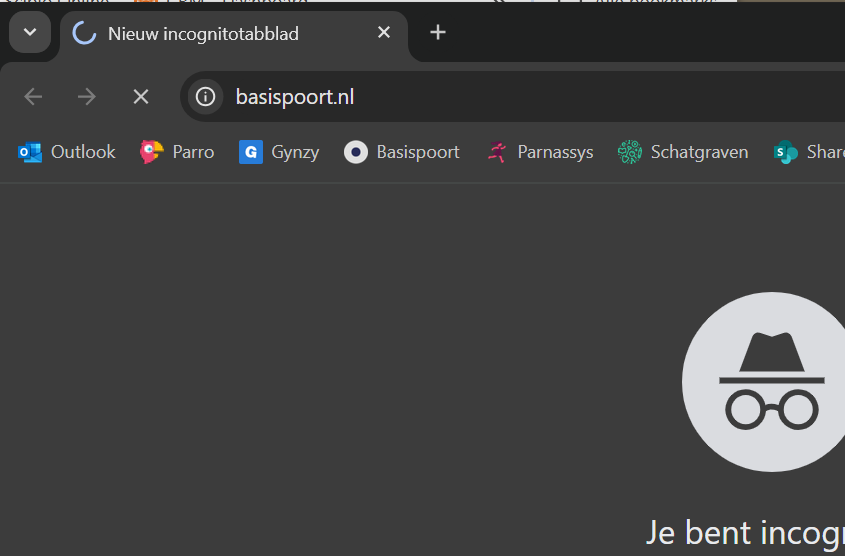This screenshot has height=556, width=845.
Task: Open a new tab with plus button
Action: click(438, 32)
